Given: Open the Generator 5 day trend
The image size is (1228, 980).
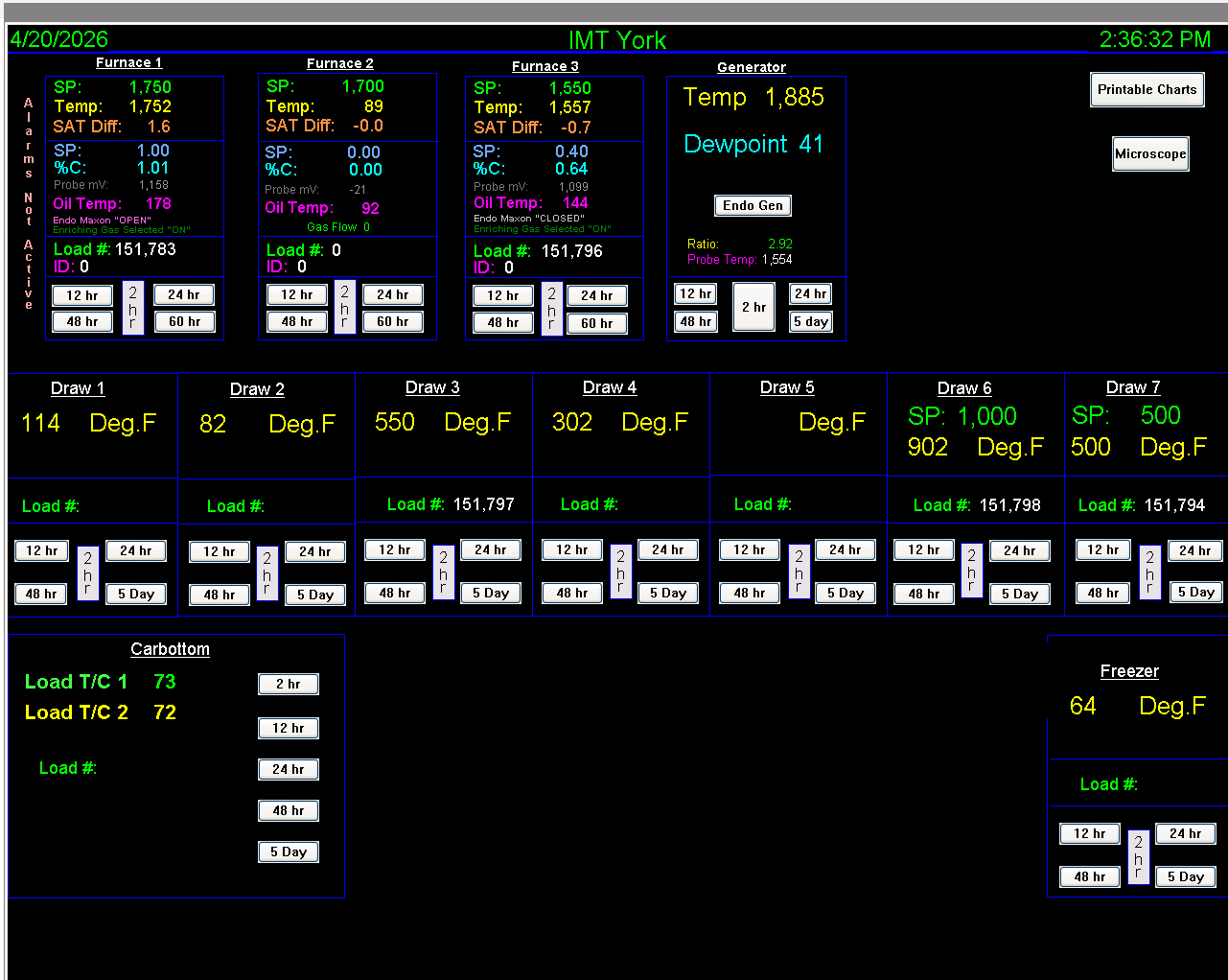Looking at the screenshot, I should [810, 321].
